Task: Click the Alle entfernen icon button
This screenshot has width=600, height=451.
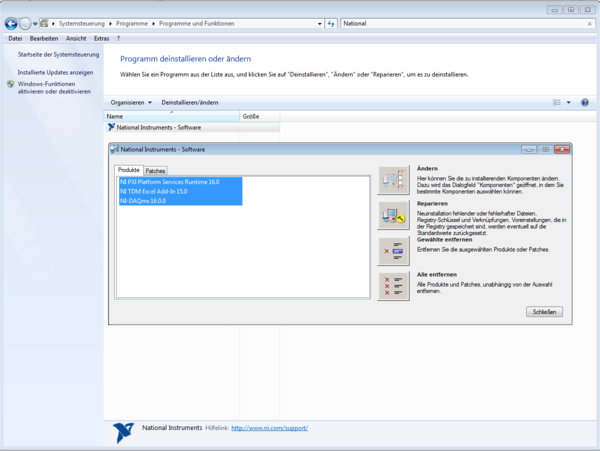Action: tap(393, 286)
